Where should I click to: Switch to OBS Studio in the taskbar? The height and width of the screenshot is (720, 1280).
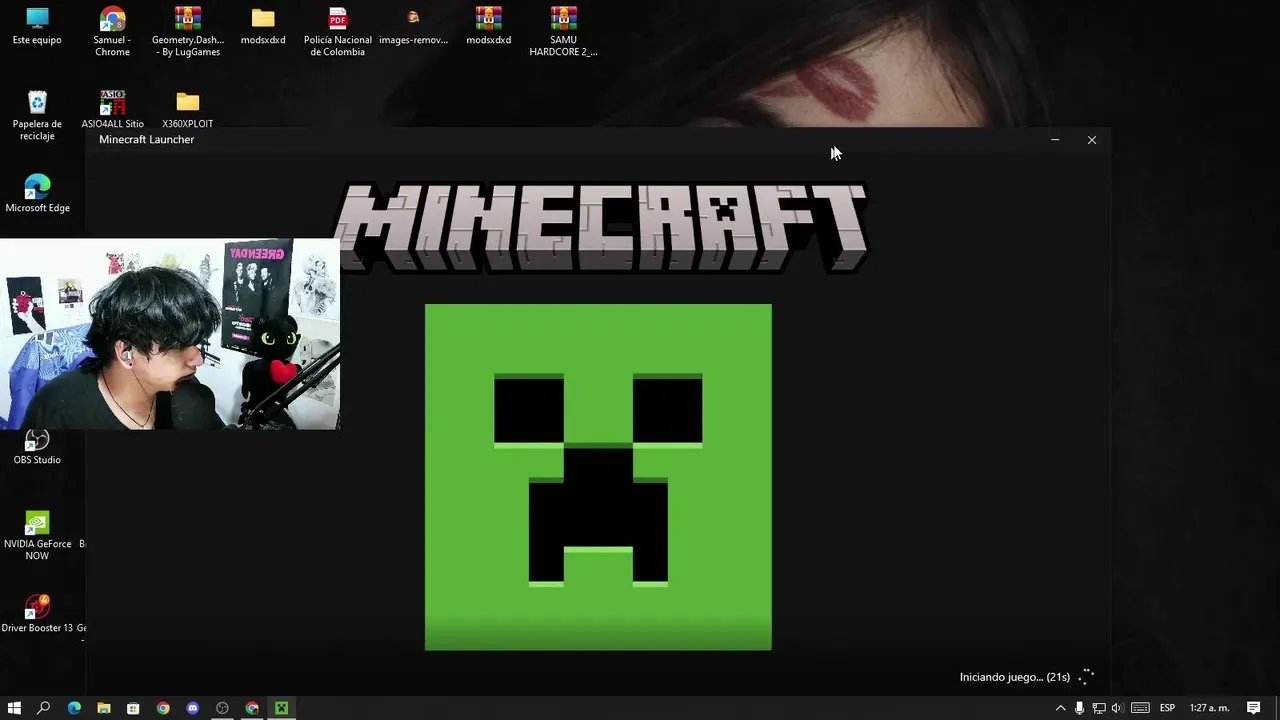pos(222,708)
